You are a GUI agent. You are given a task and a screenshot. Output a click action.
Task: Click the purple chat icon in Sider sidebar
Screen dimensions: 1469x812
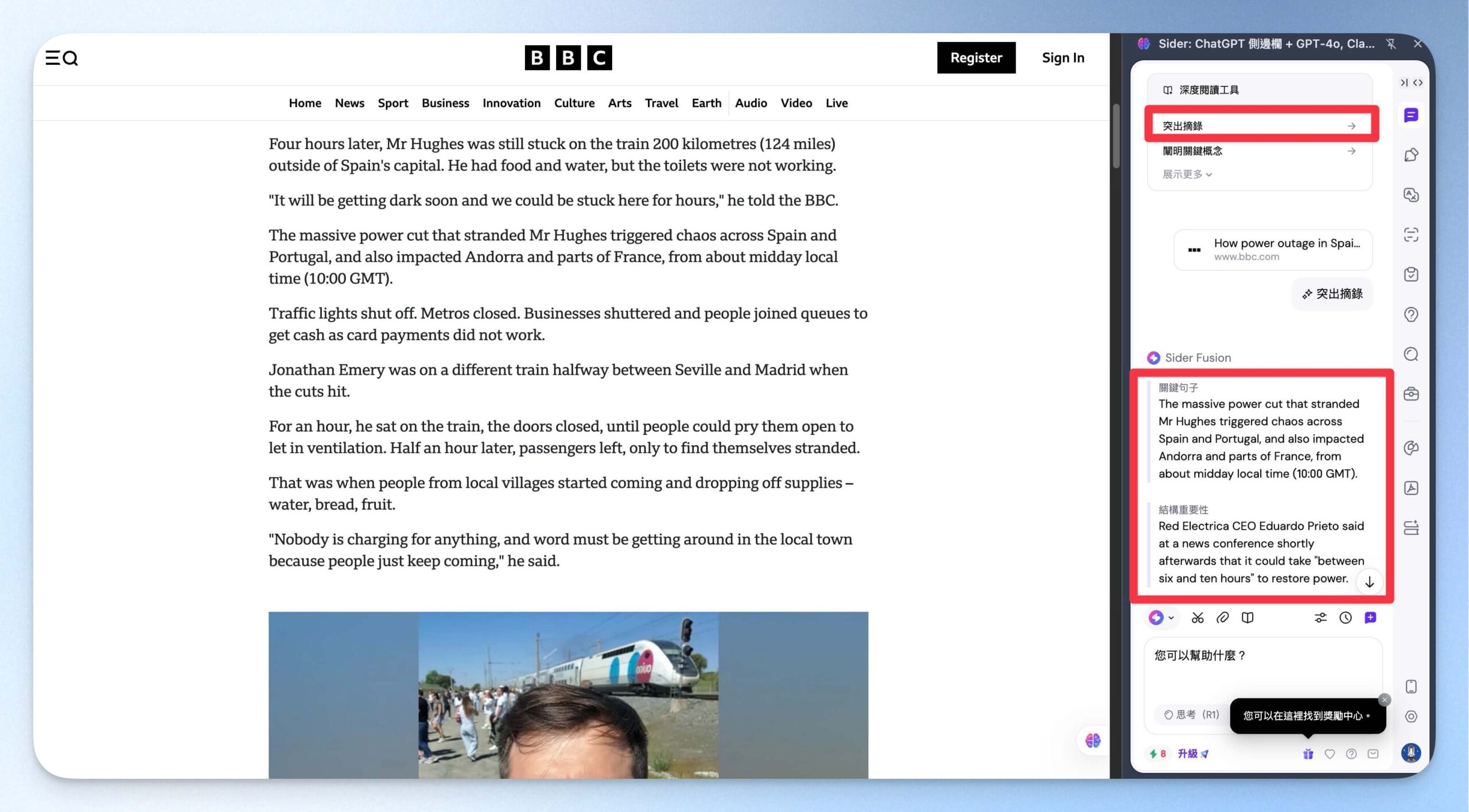click(1411, 115)
